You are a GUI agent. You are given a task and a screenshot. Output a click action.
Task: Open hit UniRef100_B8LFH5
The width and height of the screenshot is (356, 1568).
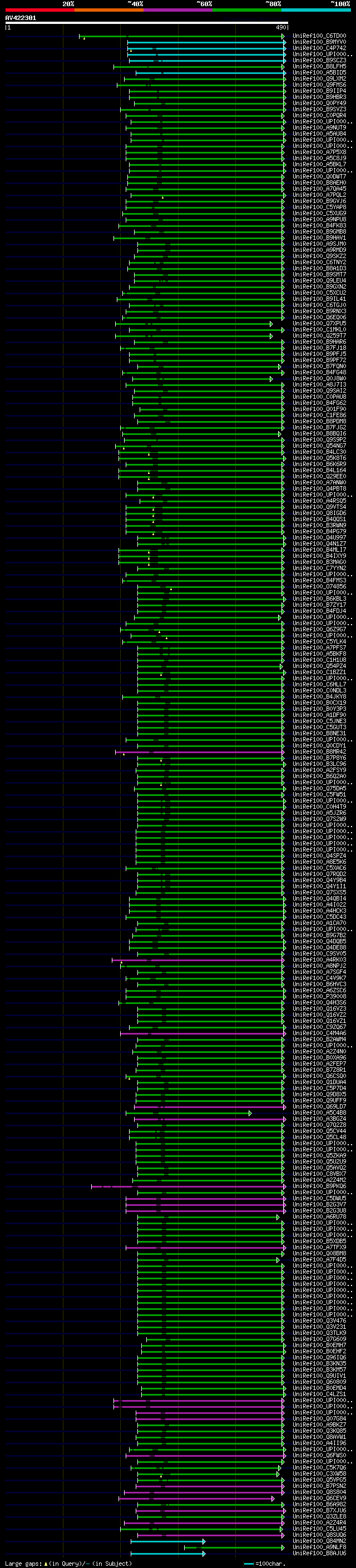tap(319, 66)
